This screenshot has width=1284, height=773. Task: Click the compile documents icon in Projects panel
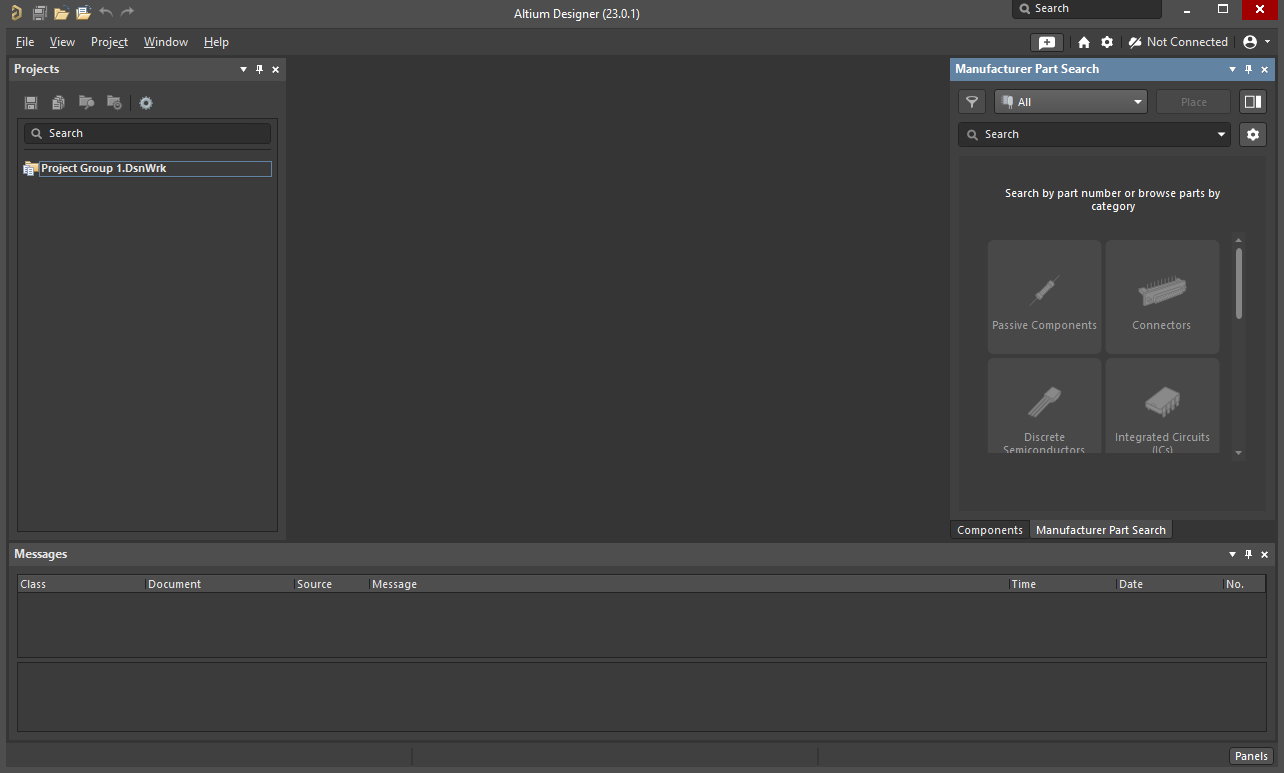pos(59,103)
